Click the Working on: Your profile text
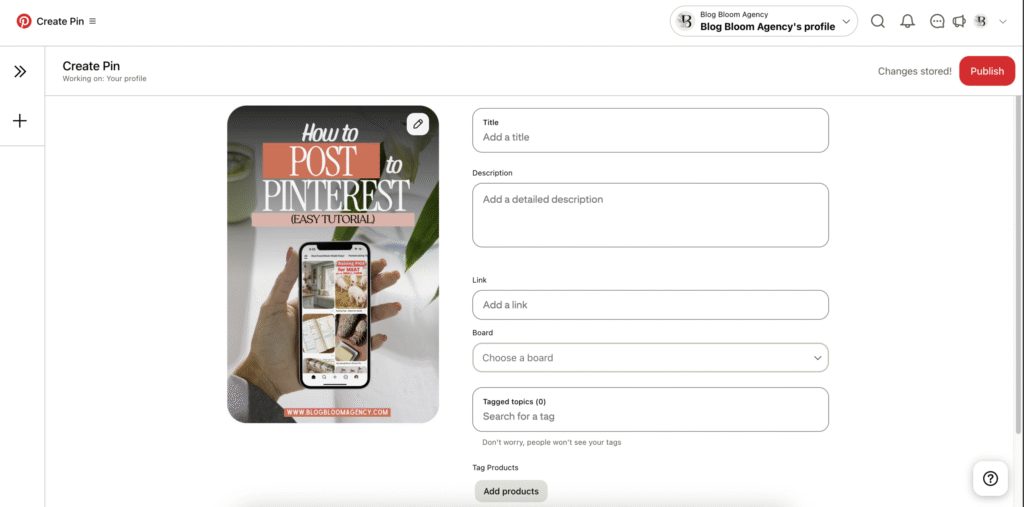Screen dimensions: 1024x507 104,78
